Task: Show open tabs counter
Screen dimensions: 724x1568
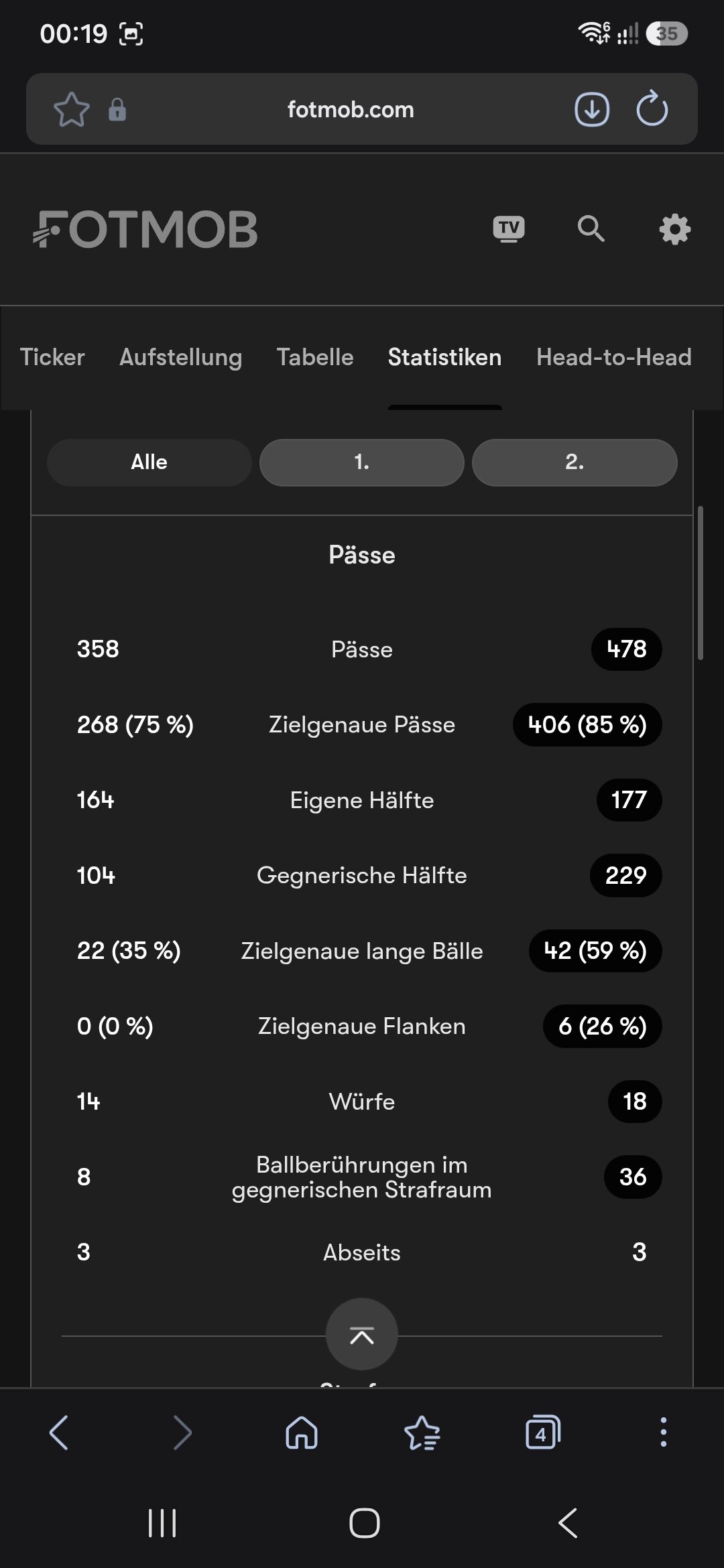Action: 542,1433
